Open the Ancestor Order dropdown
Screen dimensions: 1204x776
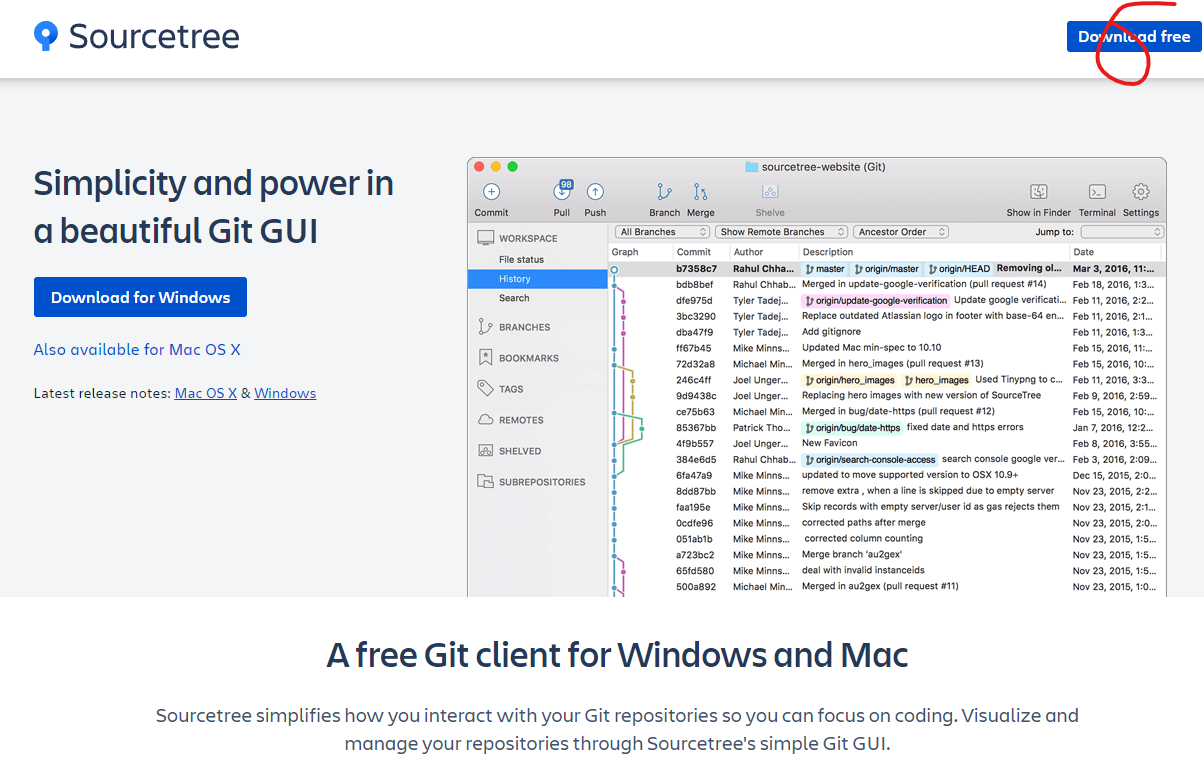(901, 232)
